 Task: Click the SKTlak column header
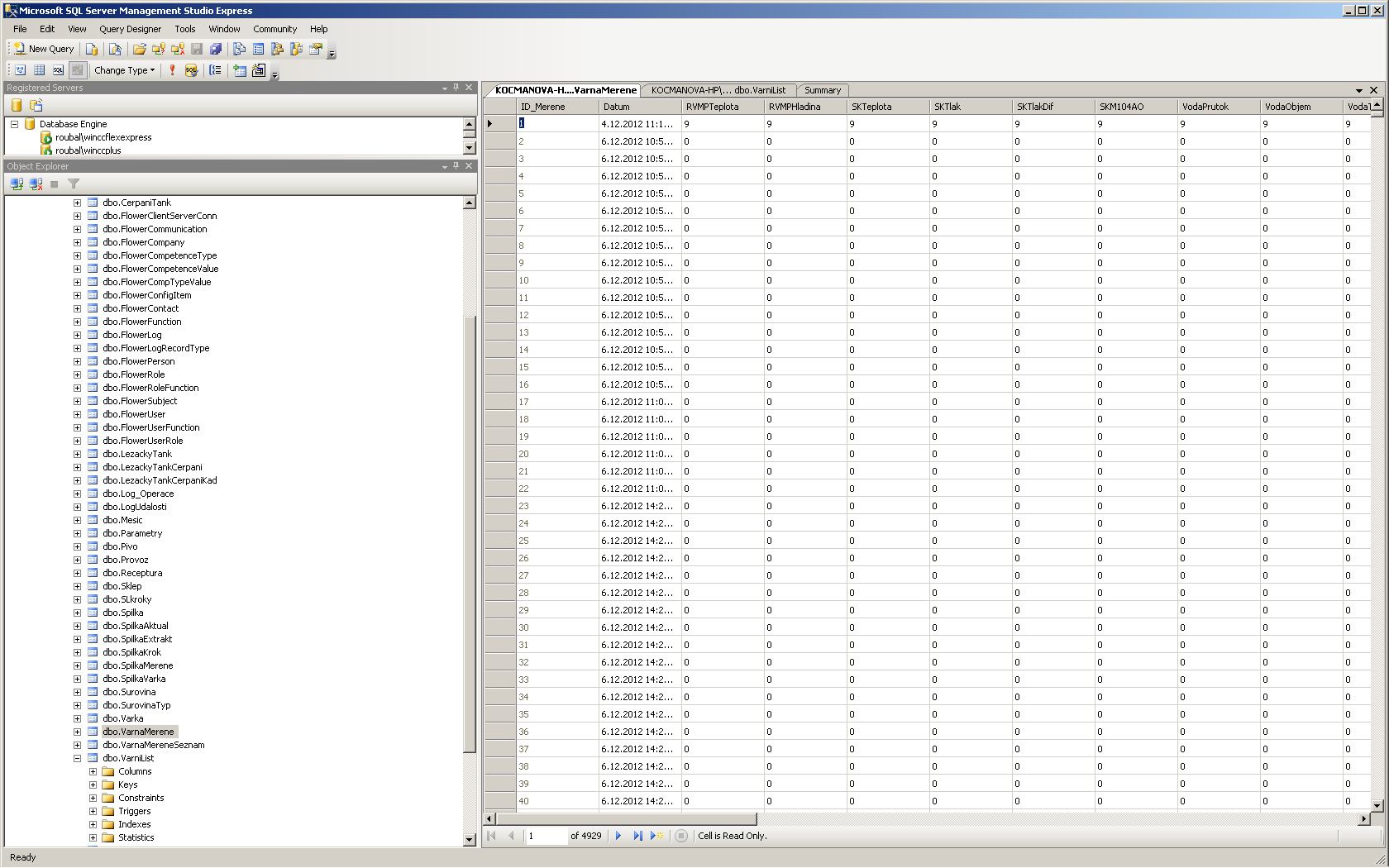pyautogui.click(x=971, y=107)
